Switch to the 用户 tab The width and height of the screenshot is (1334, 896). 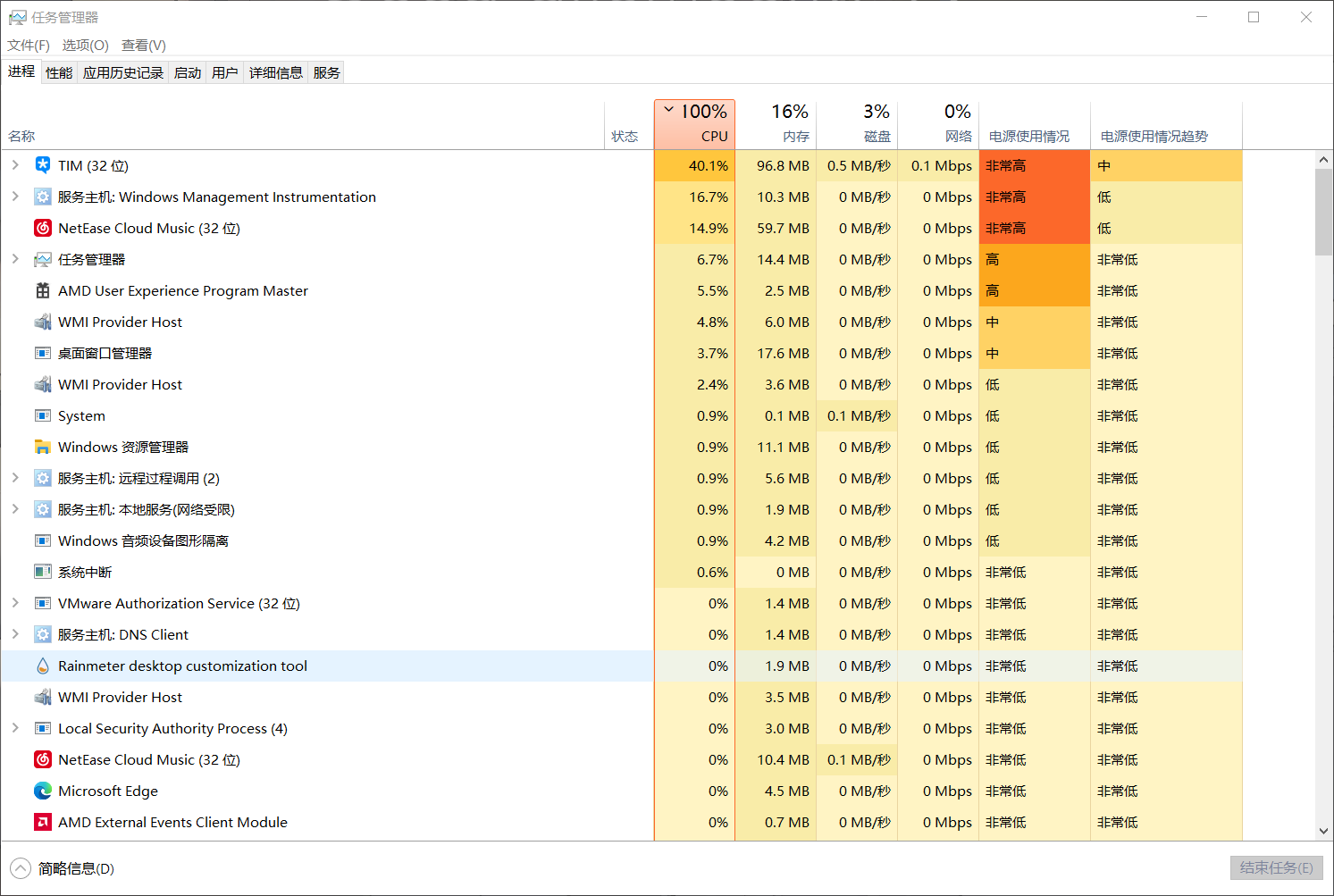pos(225,73)
